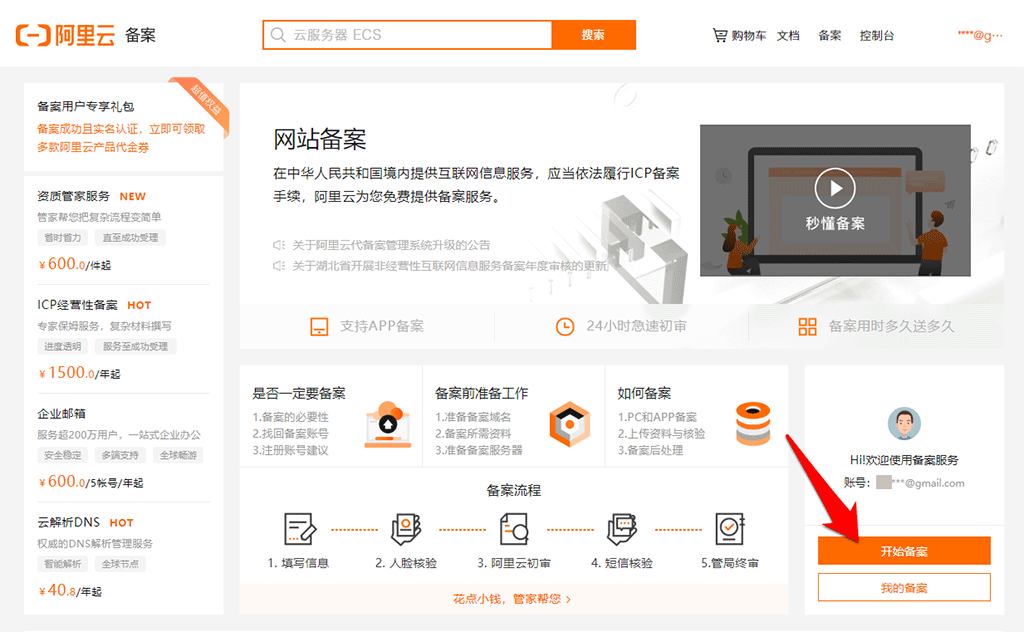Click the 支持APP备案 phone icon
Image resolution: width=1024 pixels, height=632 pixels.
click(x=319, y=326)
